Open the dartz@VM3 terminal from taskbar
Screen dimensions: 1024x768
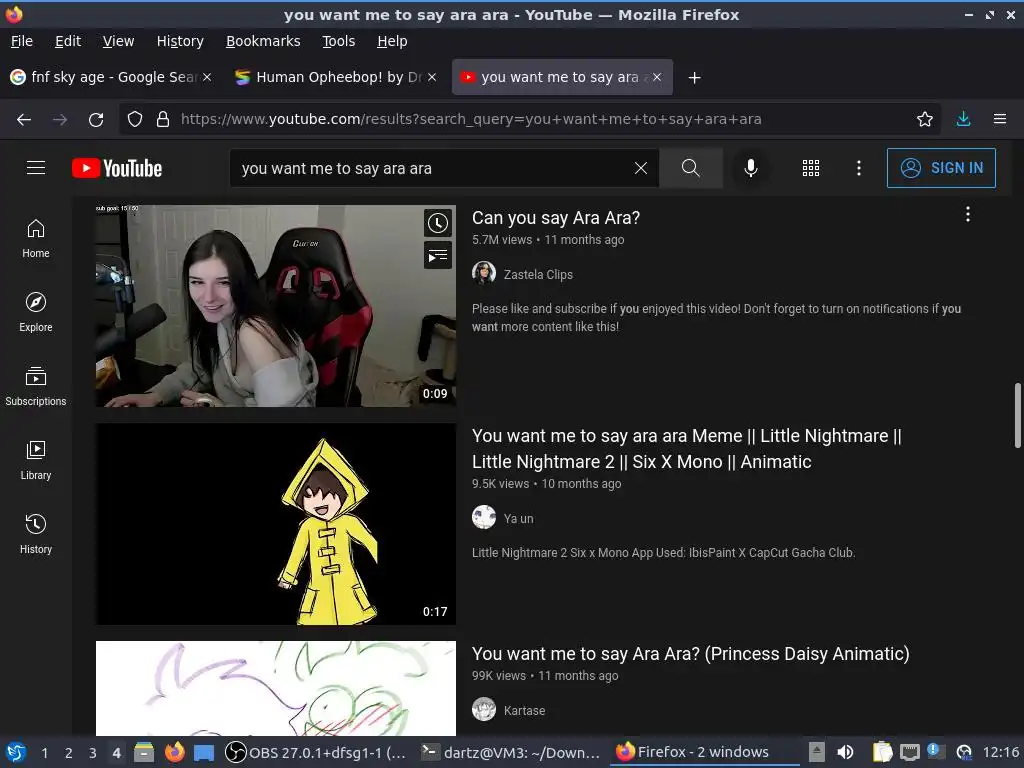coord(511,752)
